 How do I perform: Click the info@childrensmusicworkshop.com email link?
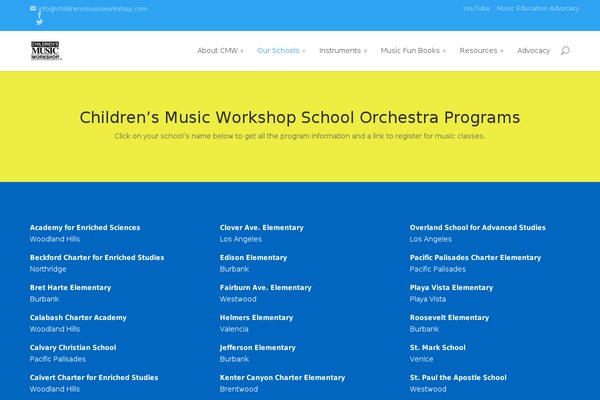pos(92,9)
